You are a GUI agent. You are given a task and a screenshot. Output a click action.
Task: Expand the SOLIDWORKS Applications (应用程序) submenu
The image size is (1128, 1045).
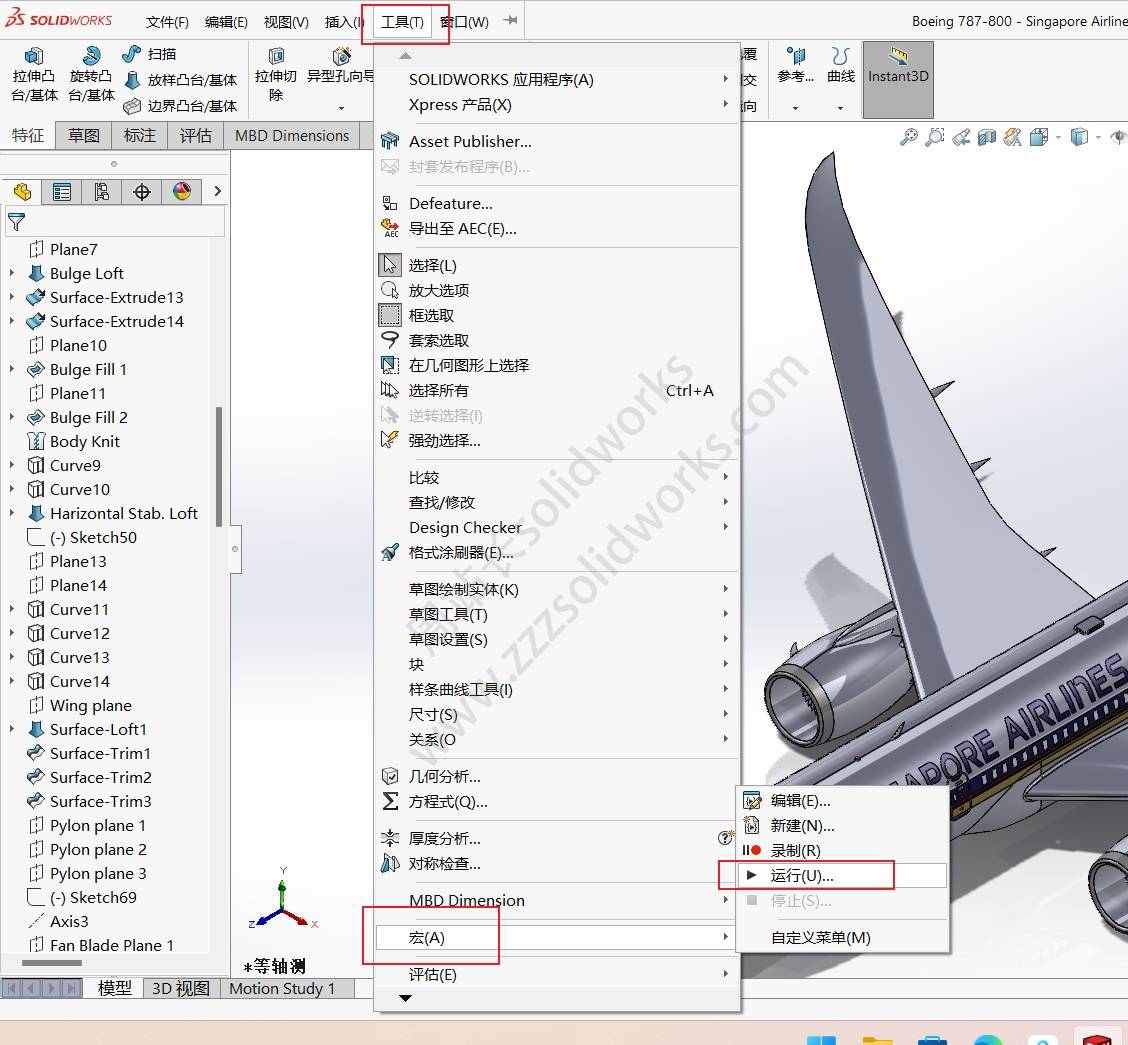click(x=558, y=79)
